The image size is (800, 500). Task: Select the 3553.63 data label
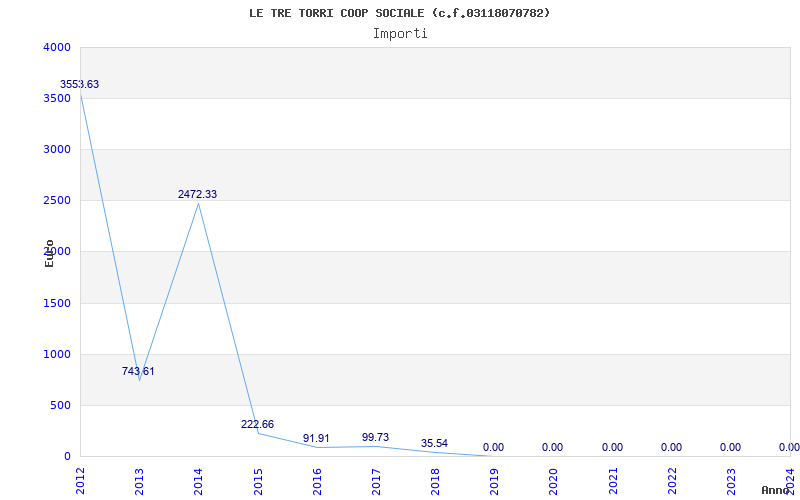coord(80,85)
